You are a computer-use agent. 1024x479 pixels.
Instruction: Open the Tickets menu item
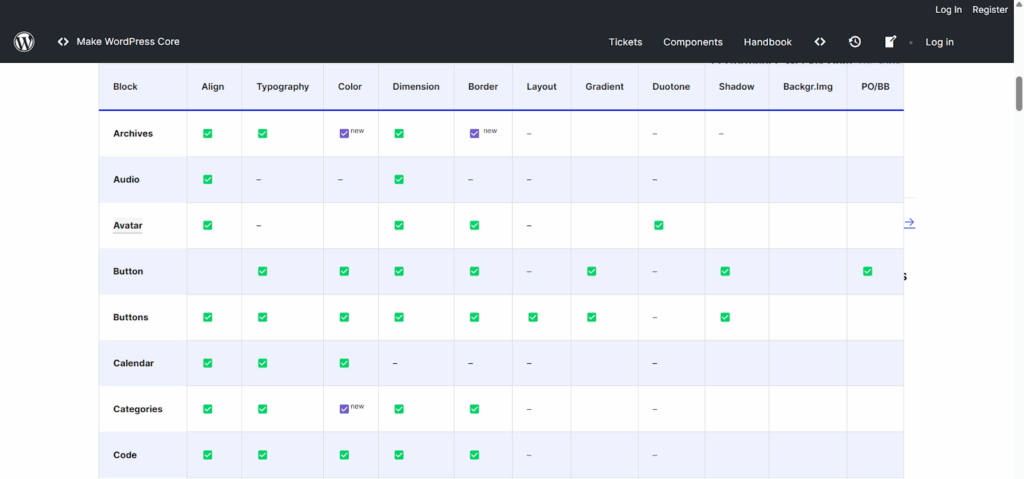point(625,42)
